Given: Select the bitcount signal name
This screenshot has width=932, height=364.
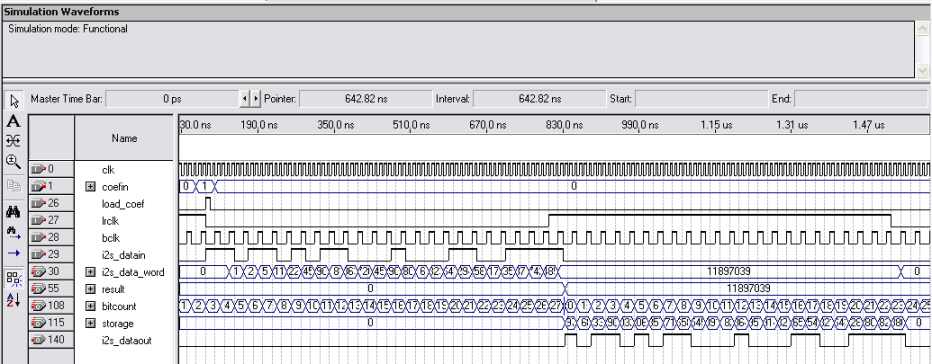Looking at the screenshot, I should 118,306.
